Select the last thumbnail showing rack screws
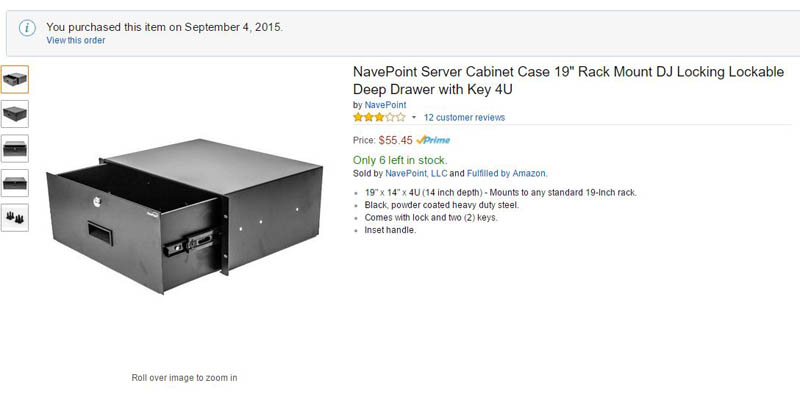Image resolution: width=800 pixels, height=411 pixels. coord(15,217)
